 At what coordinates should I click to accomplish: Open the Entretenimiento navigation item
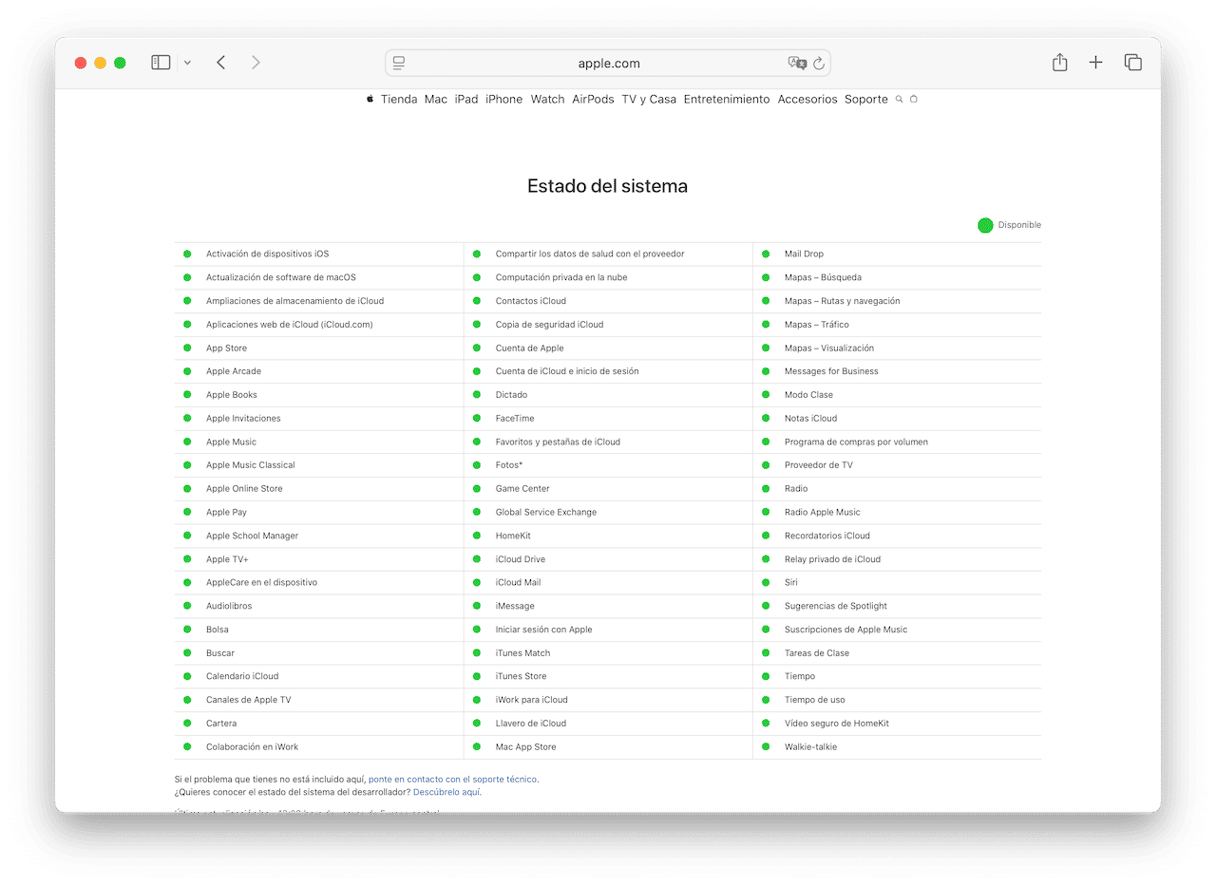727,99
